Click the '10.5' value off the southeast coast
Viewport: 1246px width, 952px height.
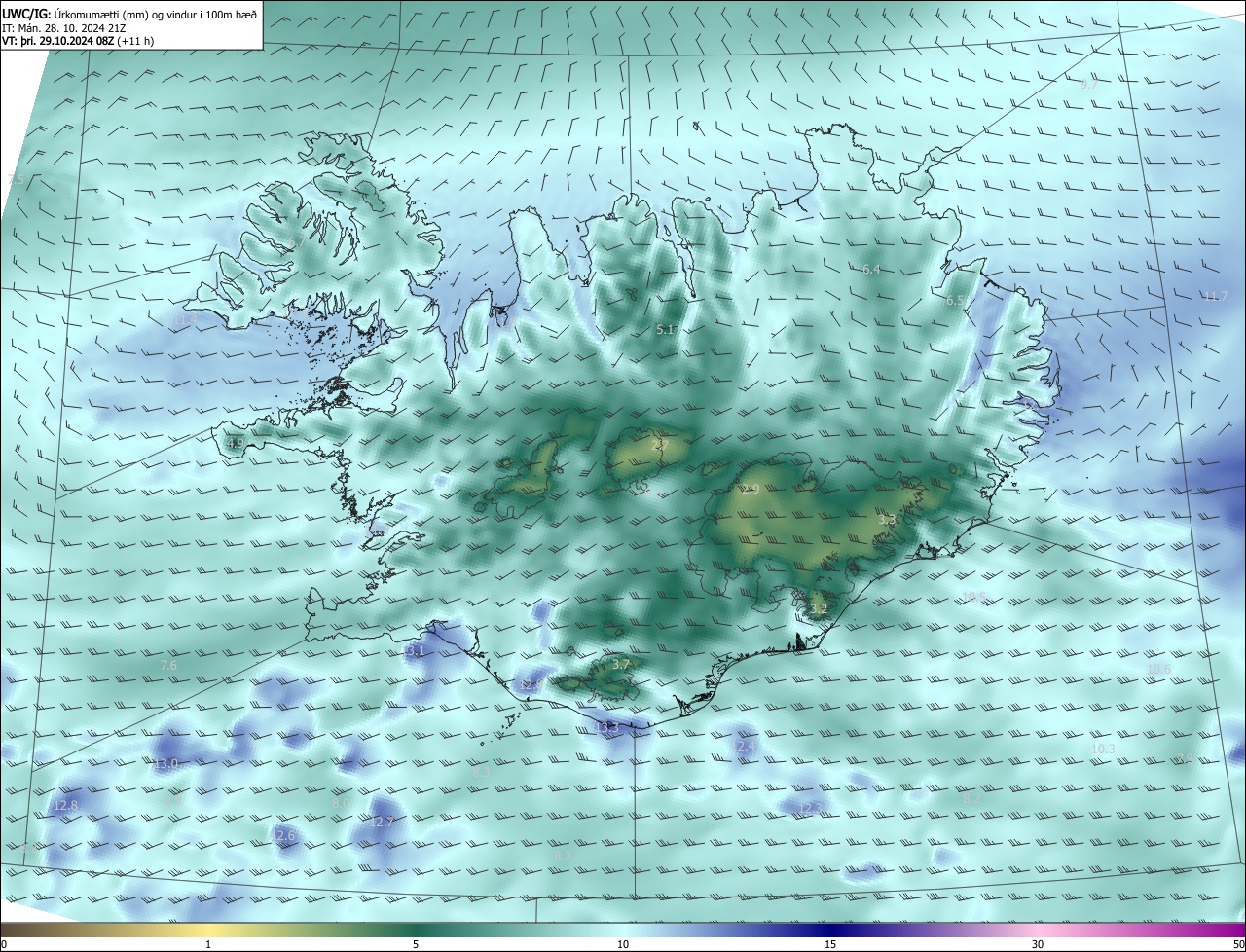coord(973,597)
